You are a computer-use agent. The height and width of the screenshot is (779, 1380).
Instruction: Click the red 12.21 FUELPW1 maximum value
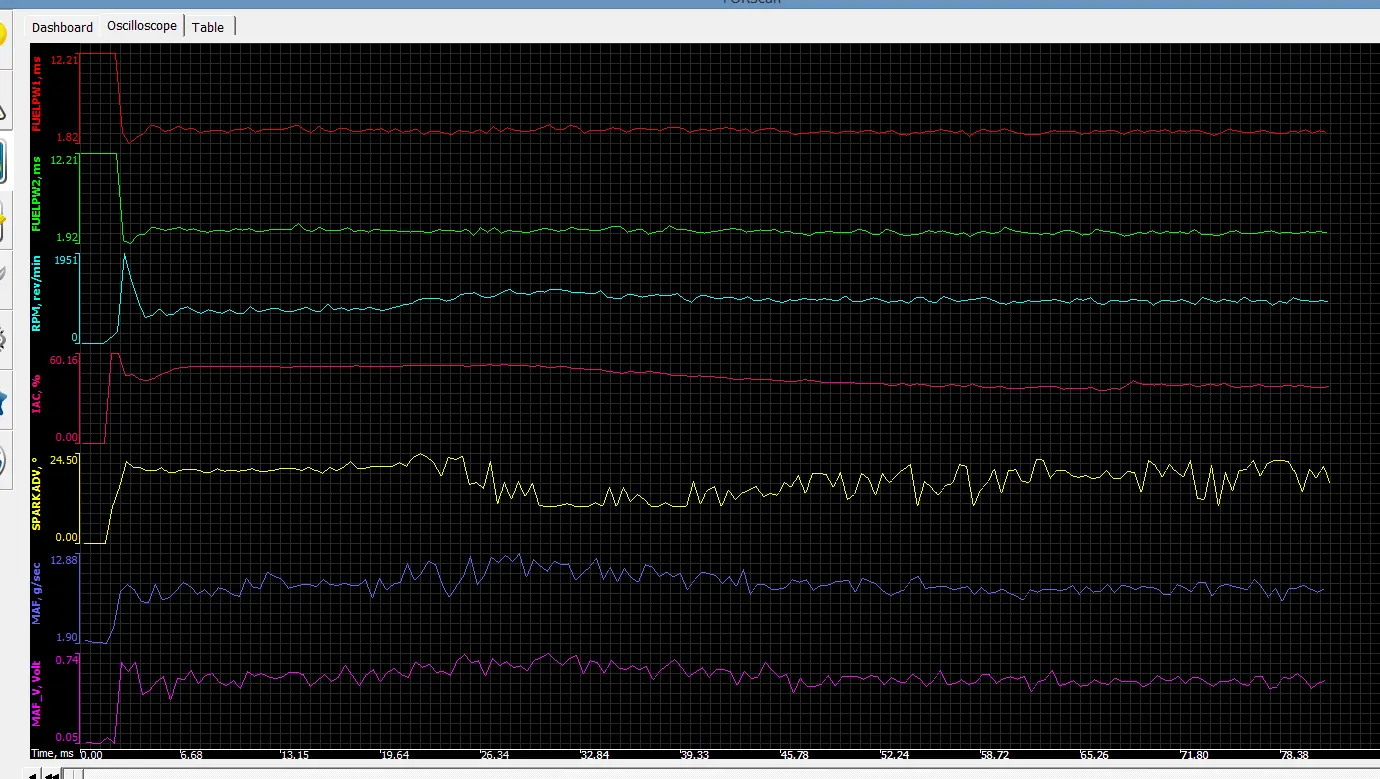[63, 60]
